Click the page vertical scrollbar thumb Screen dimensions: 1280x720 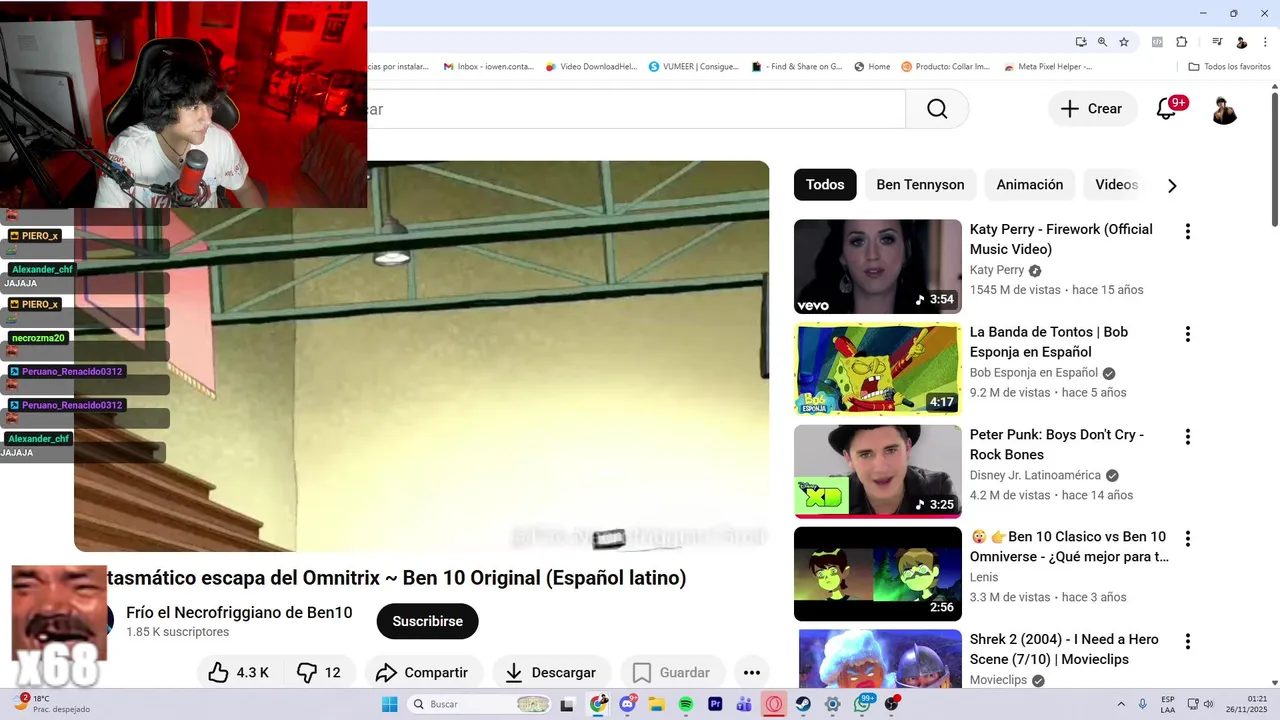pyautogui.click(x=1274, y=160)
